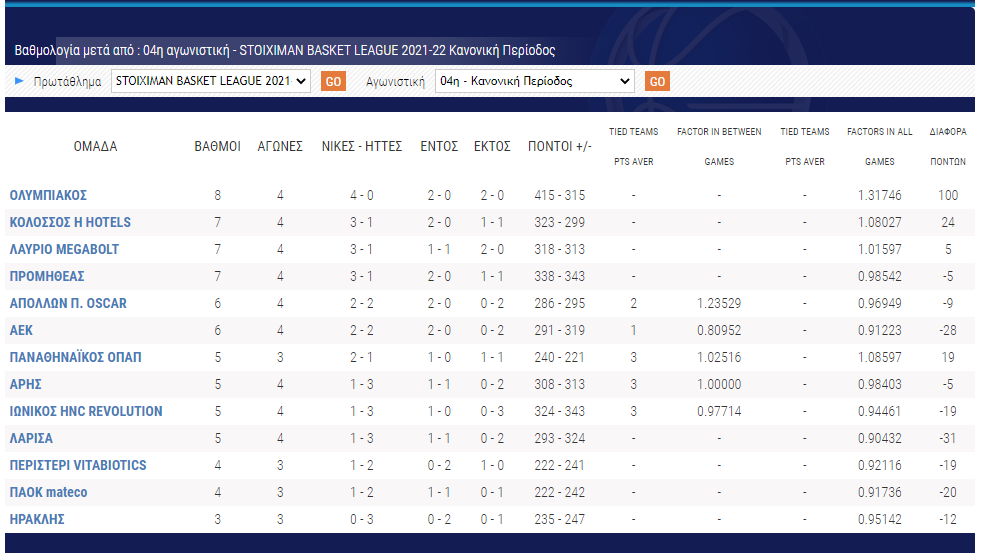Screen dimensions: 983x553
Task: Open ΛΑΥΡΙΟ MEGABOLT team link
Action: 64,249
